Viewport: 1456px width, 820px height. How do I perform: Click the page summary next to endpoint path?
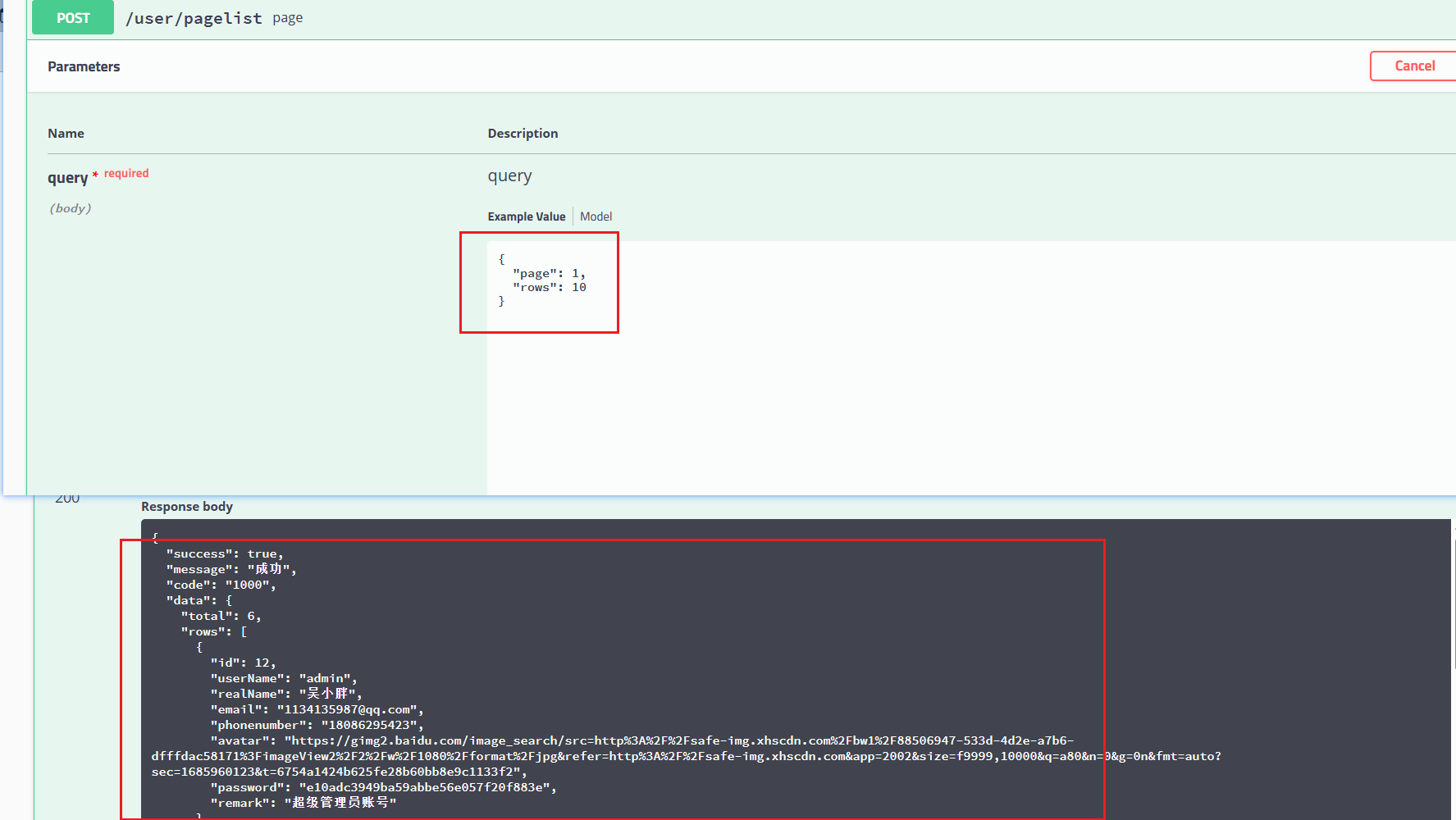288,18
